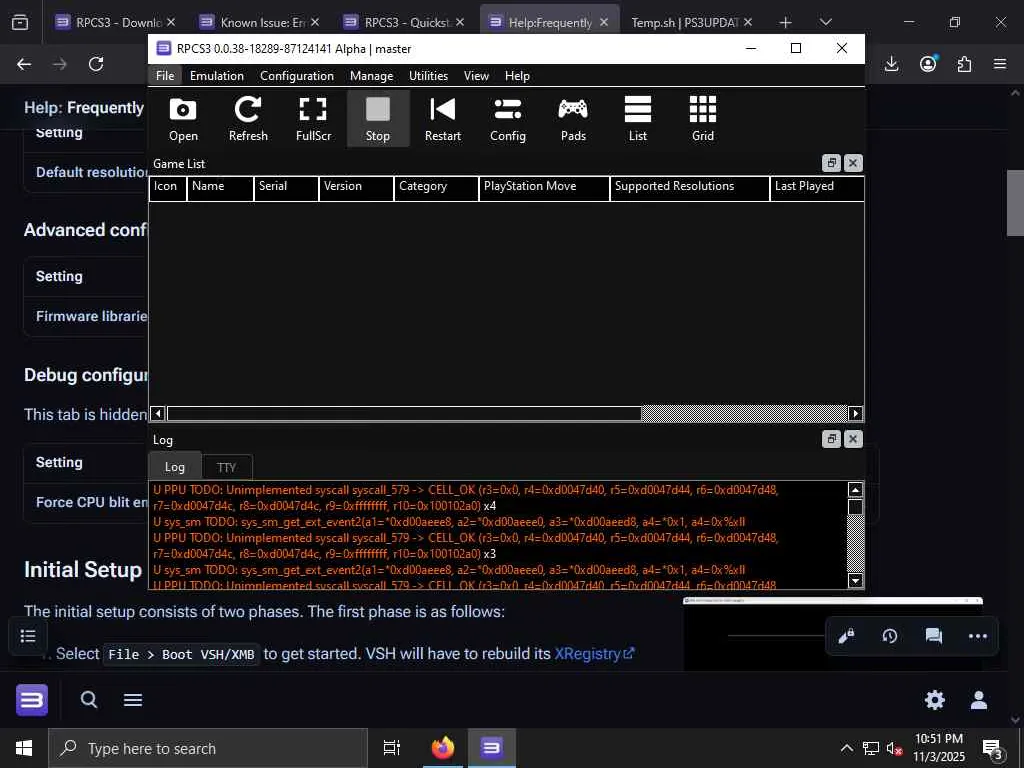The image size is (1024, 768).
Task: Switch to RPCS3 - Download browser tab
Action: click(115, 22)
